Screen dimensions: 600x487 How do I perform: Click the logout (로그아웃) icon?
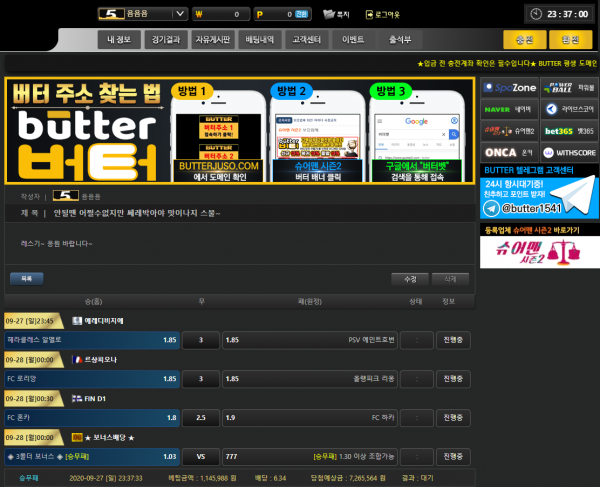tap(369, 15)
